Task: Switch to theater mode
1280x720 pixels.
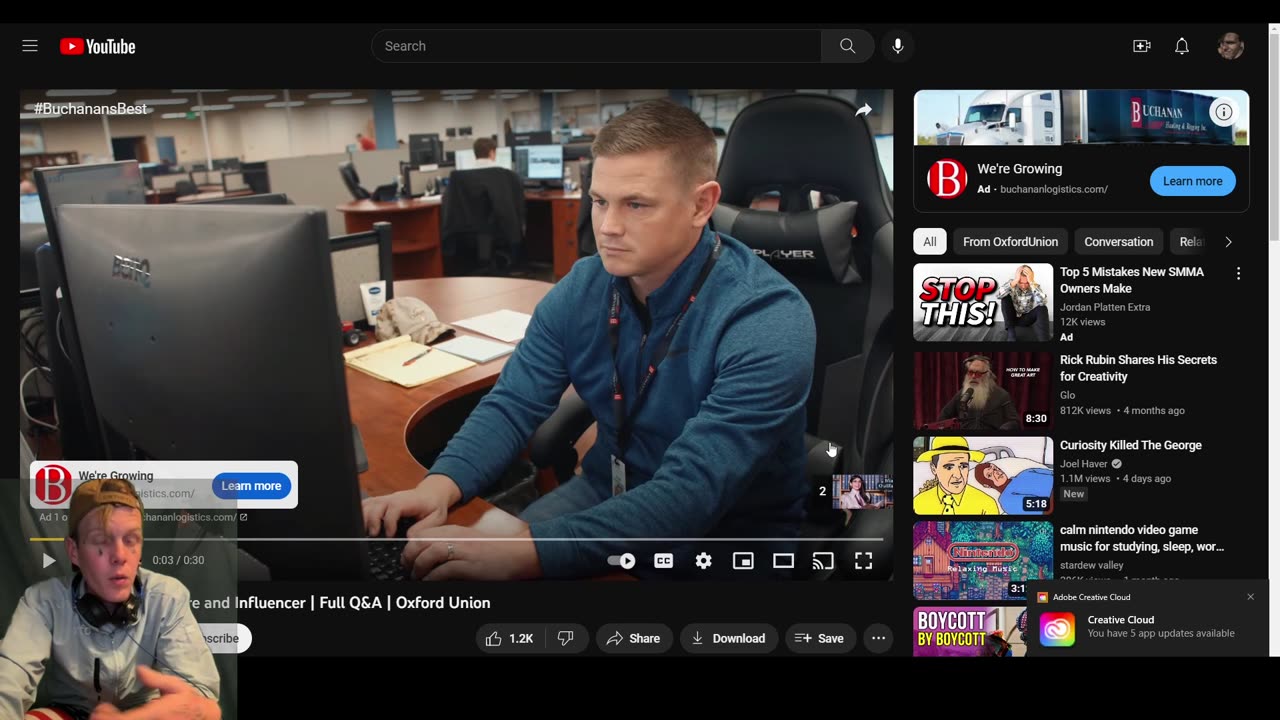Action: tap(783, 561)
